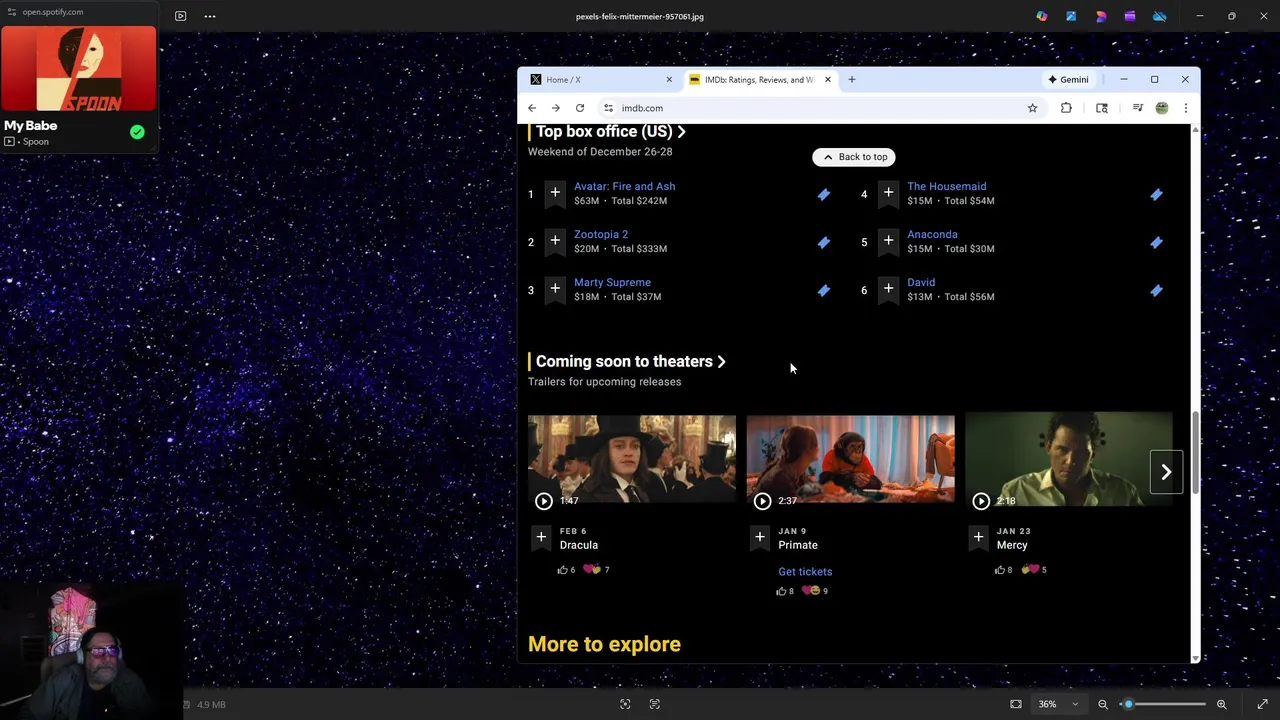Expand Top box office (US) section

(x=610, y=132)
